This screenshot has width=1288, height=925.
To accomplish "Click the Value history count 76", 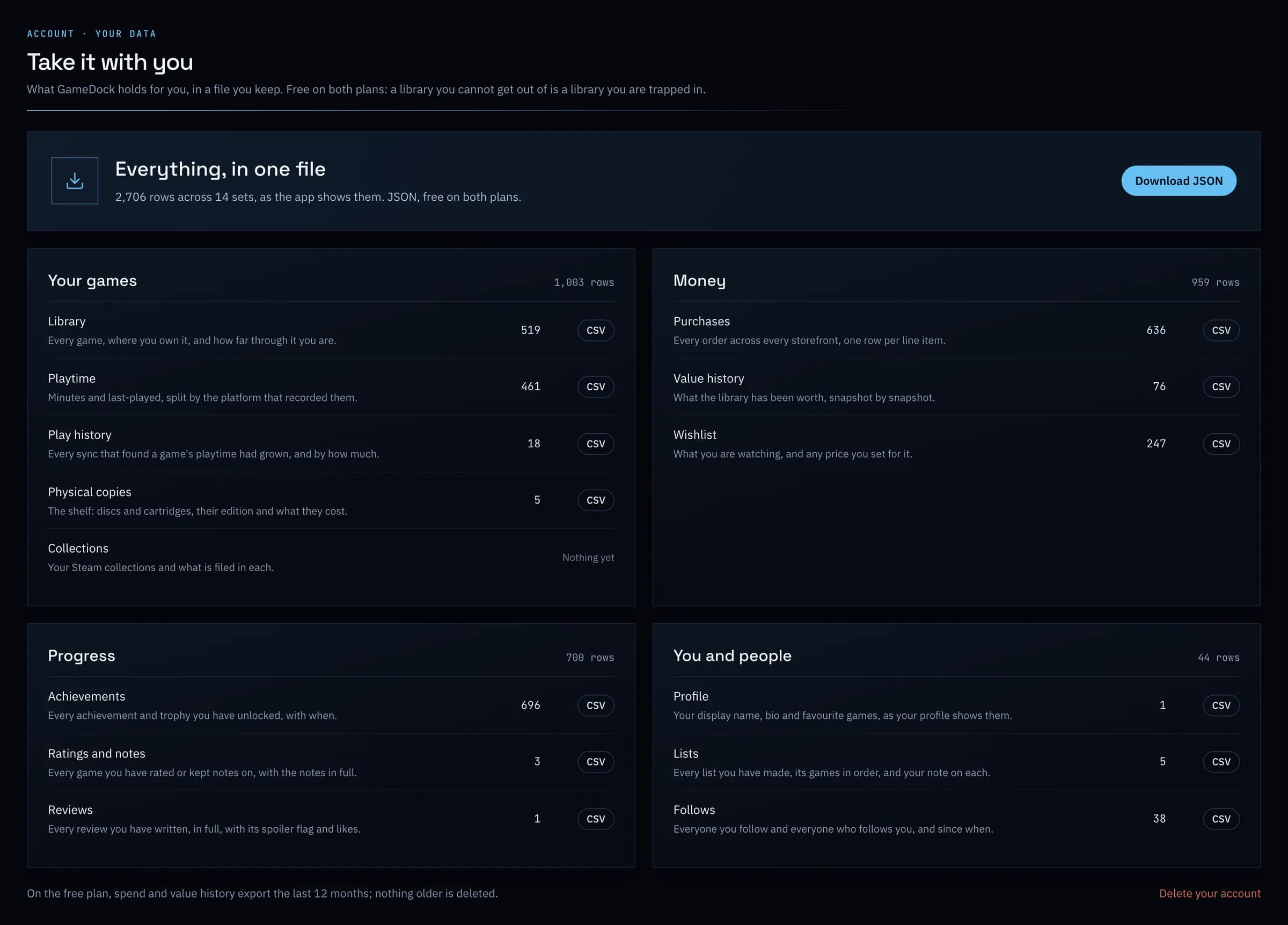I will coord(1159,387).
